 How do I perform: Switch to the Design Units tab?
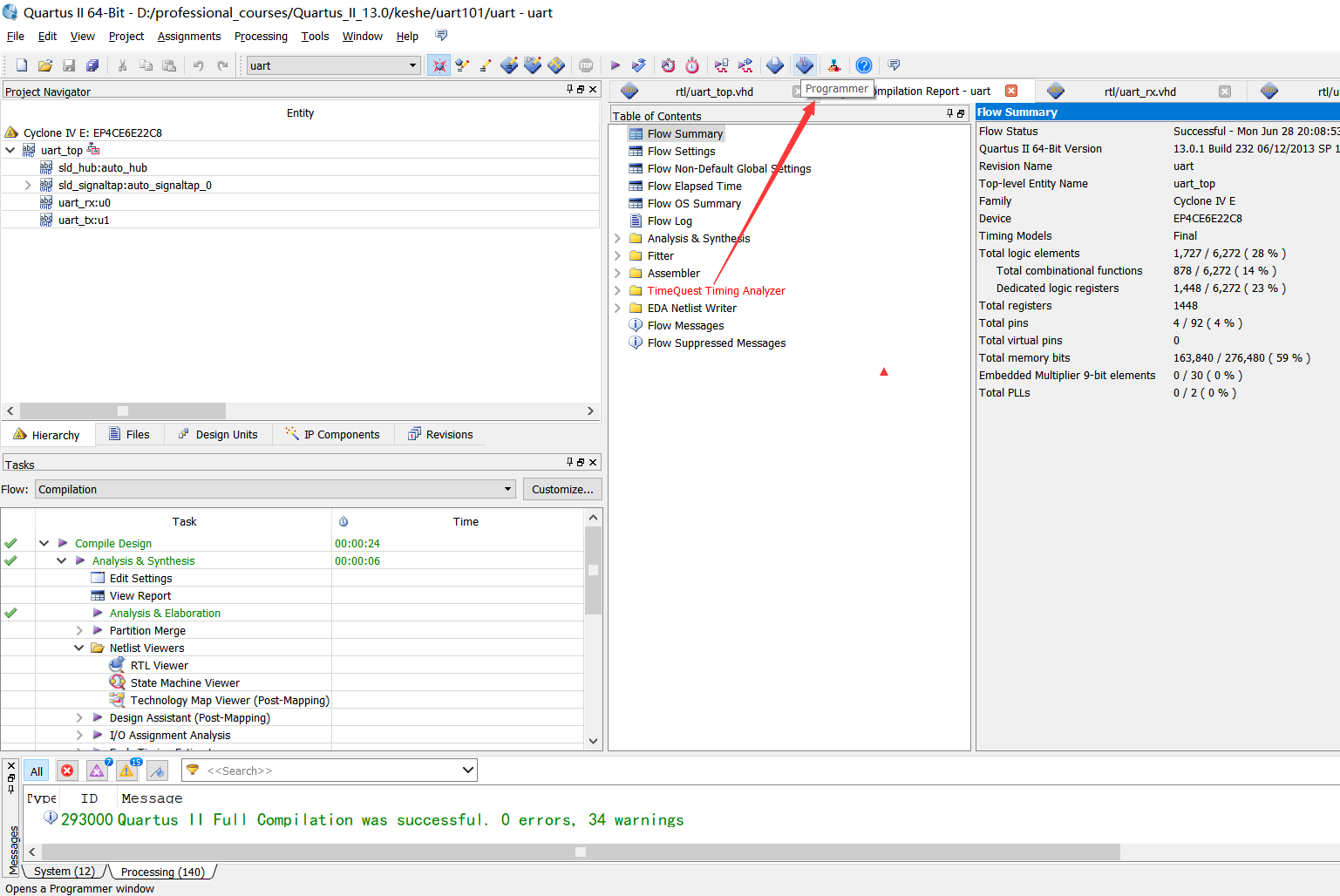coord(218,434)
